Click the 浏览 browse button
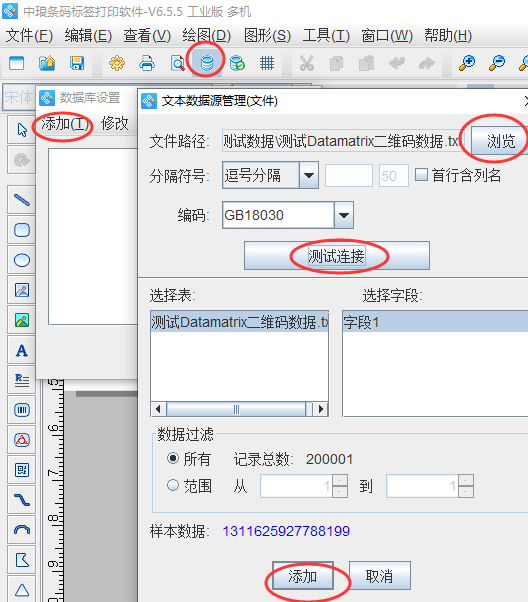 coord(500,141)
